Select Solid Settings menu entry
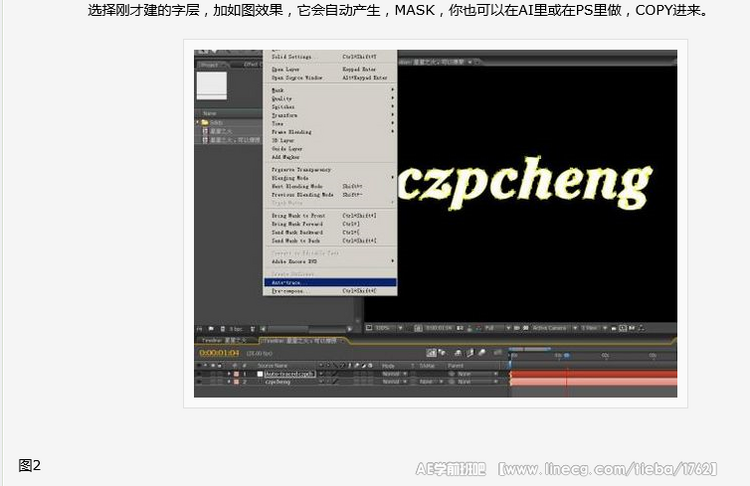This screenshot has height=486, width=750. (x=330, y=57)
